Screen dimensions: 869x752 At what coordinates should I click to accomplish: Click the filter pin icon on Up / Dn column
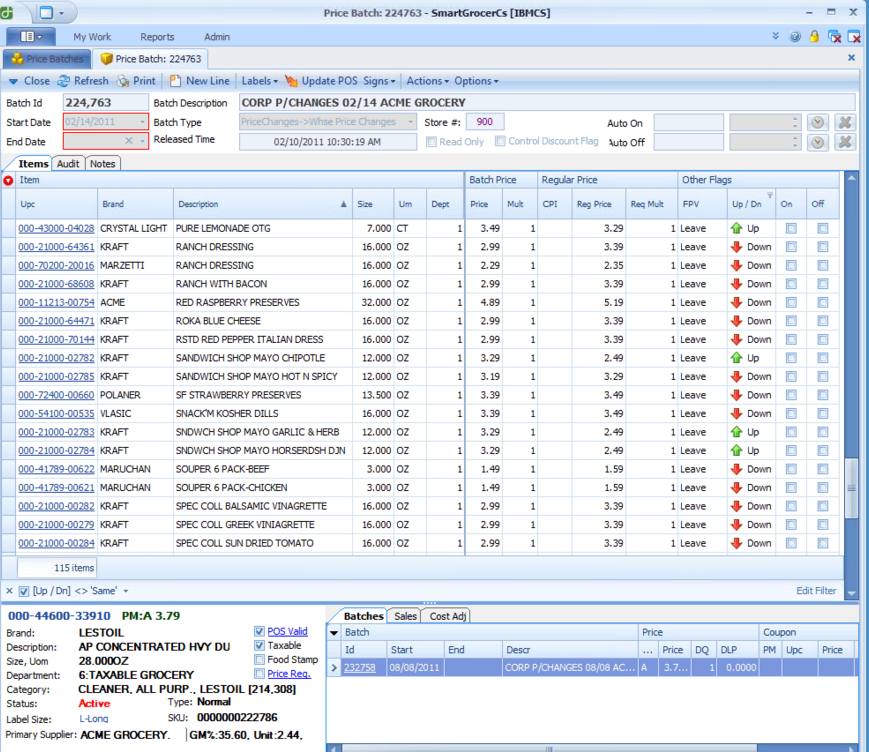pos(770,195)
